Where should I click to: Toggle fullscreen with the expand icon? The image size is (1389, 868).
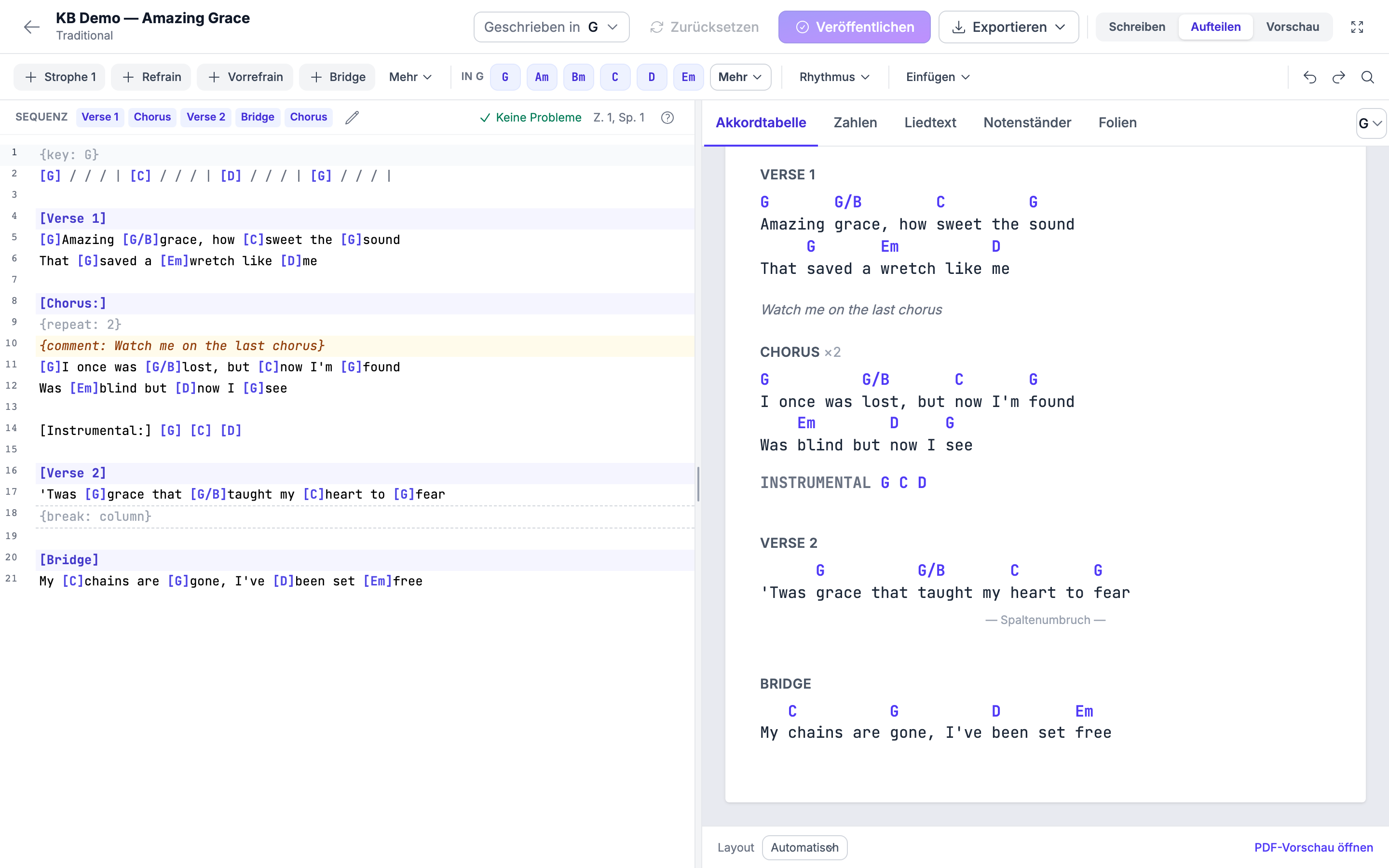pyautogui.click(x=1357, y=27)
